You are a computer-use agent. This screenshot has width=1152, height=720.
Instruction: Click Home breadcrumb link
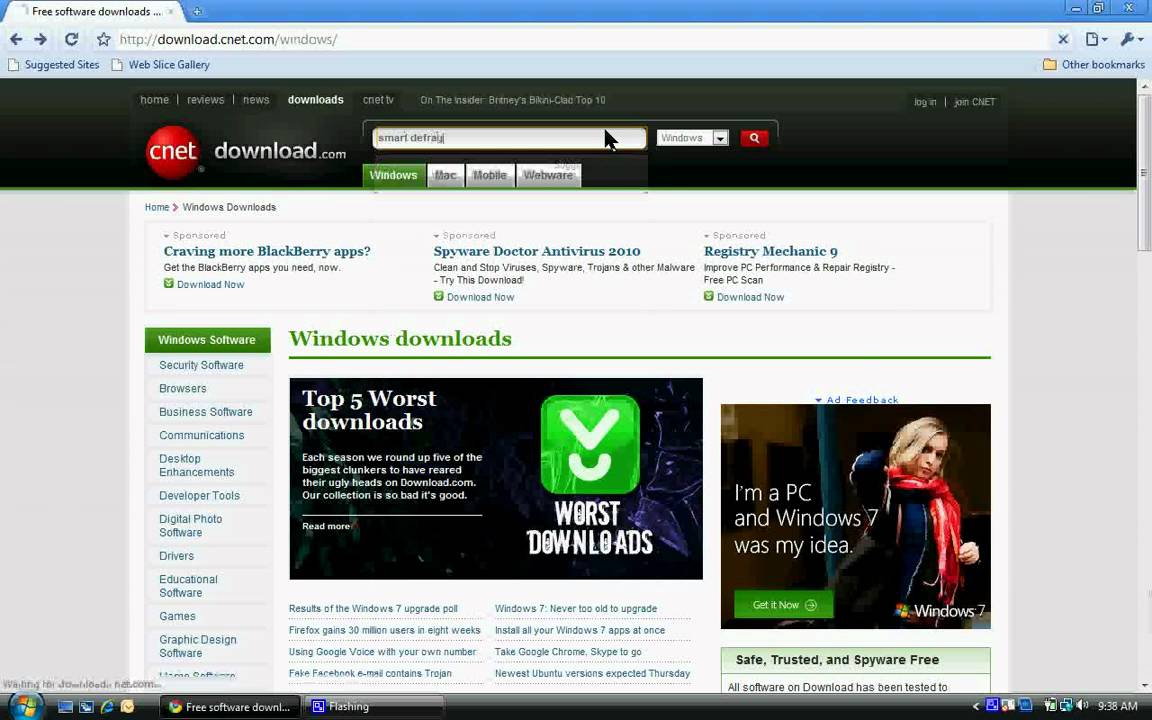pos(156,207)
